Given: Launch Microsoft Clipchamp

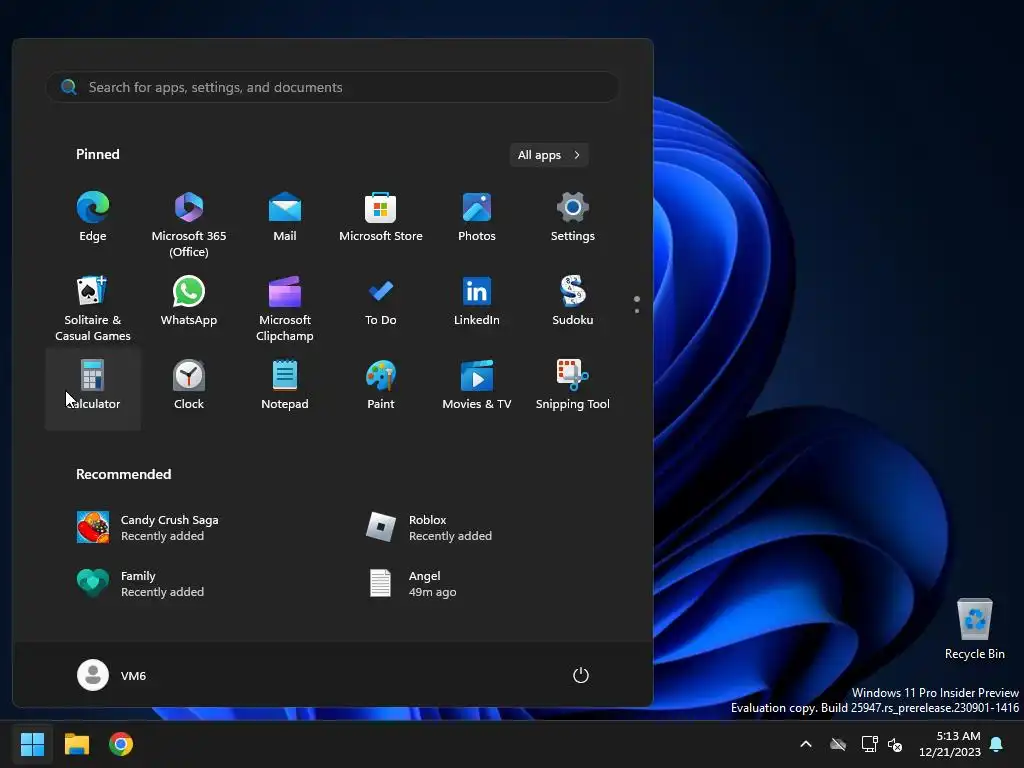Looking at the screenshot, I should tap(285, 308).
